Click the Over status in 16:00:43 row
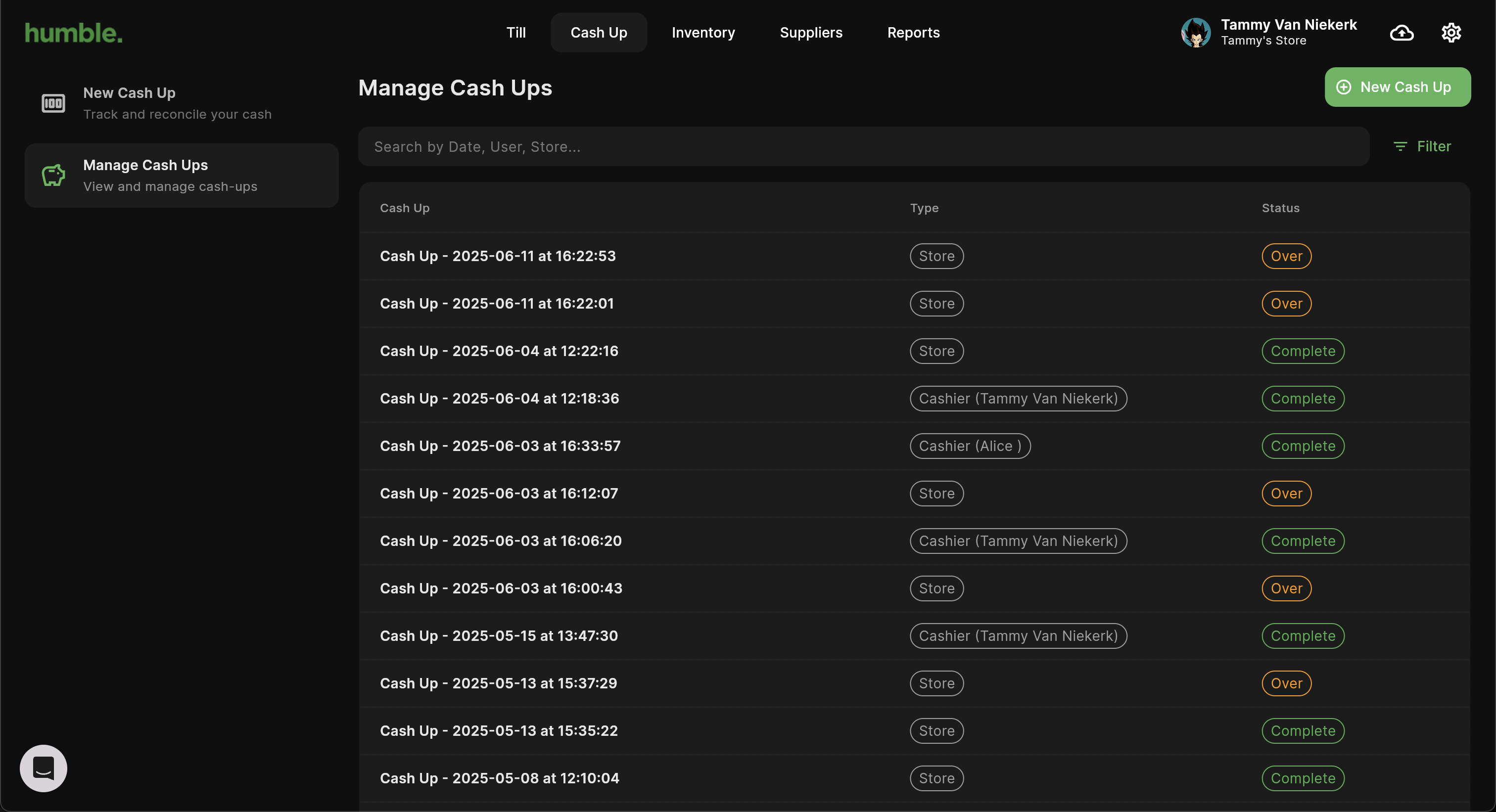 tap(1286, 588)
